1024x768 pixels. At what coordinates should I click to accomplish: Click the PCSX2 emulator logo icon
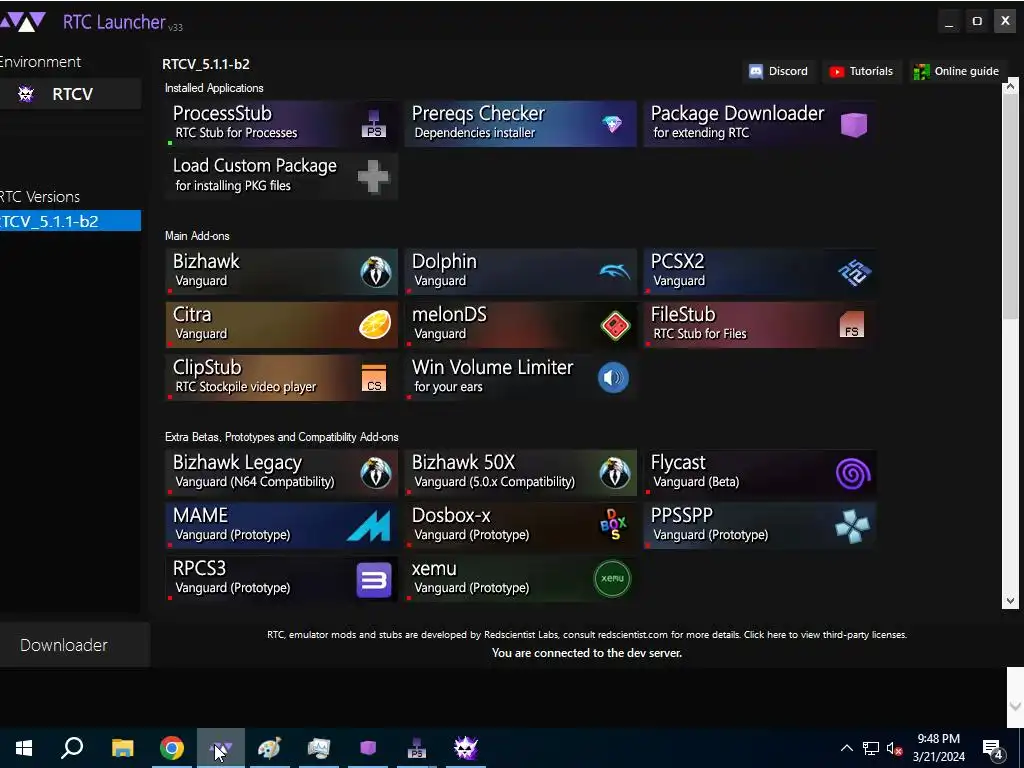(854, 272)
